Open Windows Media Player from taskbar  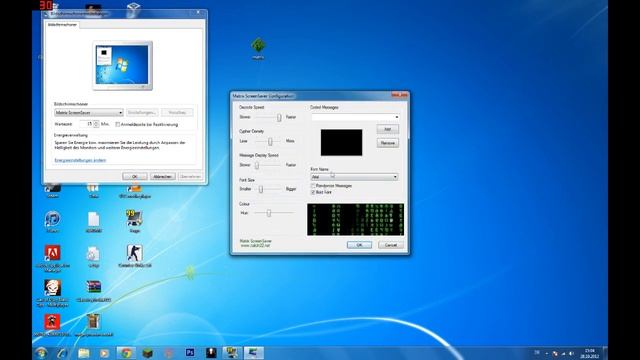pyautogui.click(x=104, y=353)
